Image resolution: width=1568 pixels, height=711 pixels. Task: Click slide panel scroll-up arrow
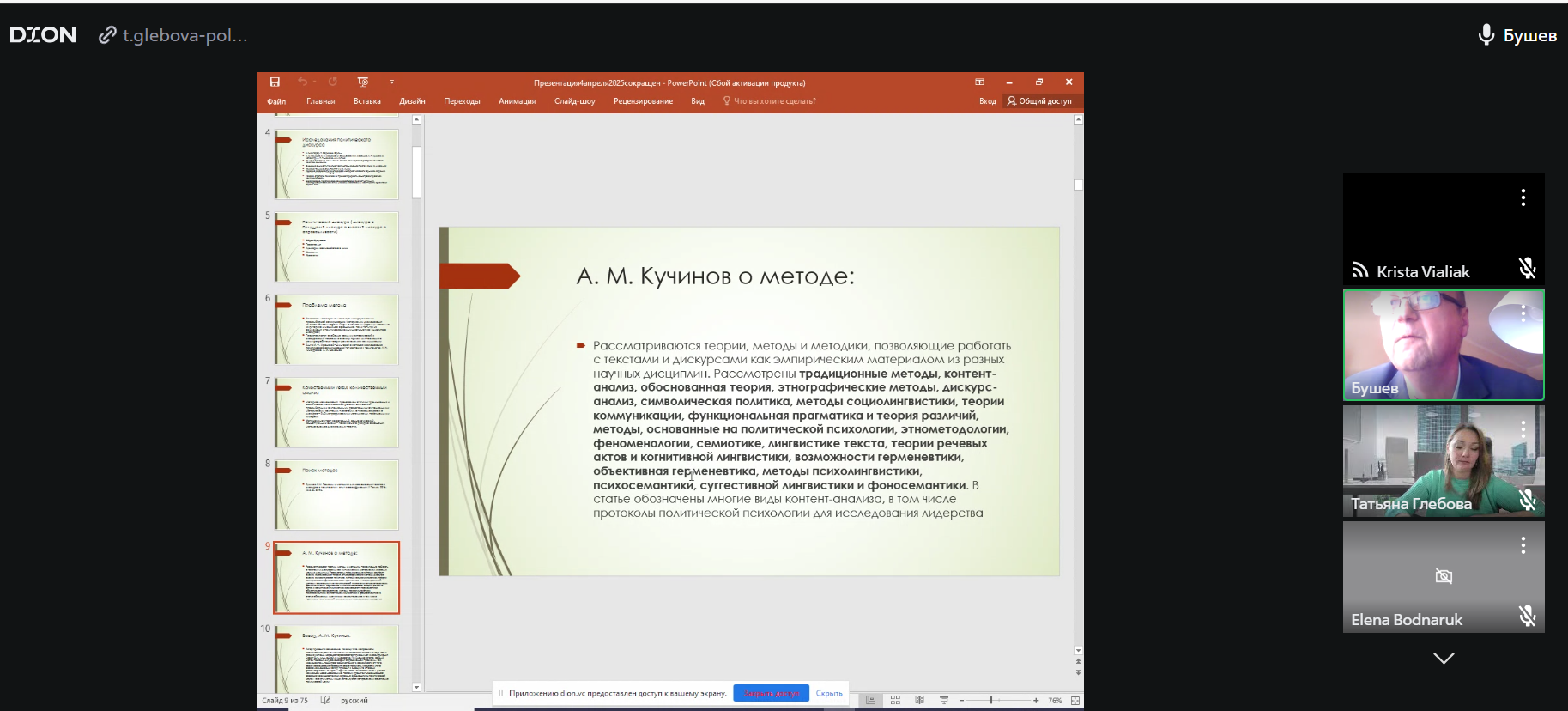(x=417, y=119)
